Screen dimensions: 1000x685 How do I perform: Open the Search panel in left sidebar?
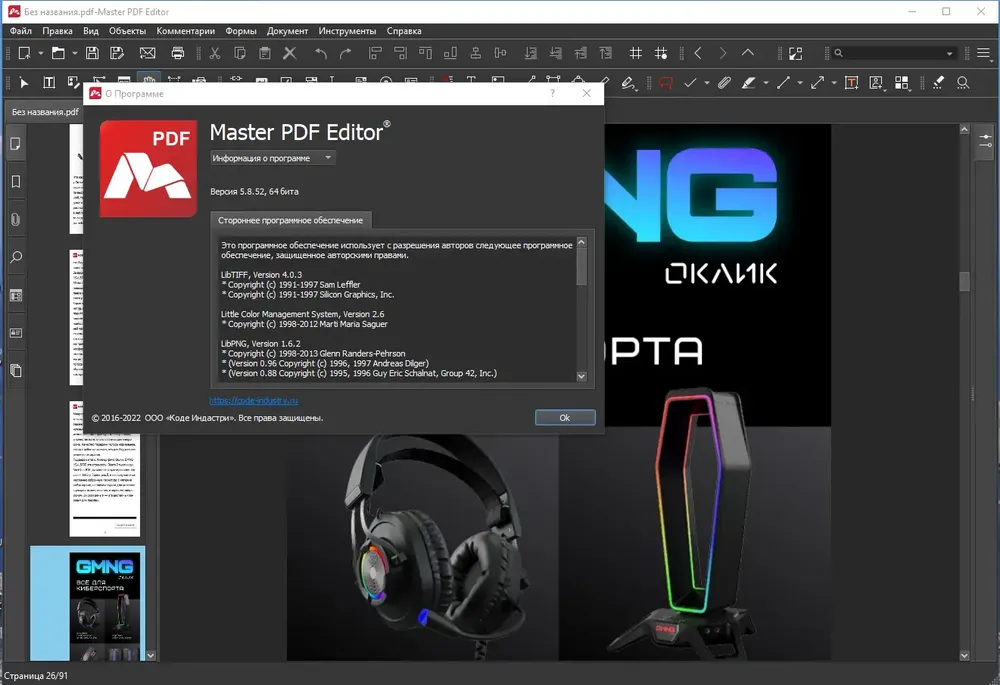click(x=16, y=257)
